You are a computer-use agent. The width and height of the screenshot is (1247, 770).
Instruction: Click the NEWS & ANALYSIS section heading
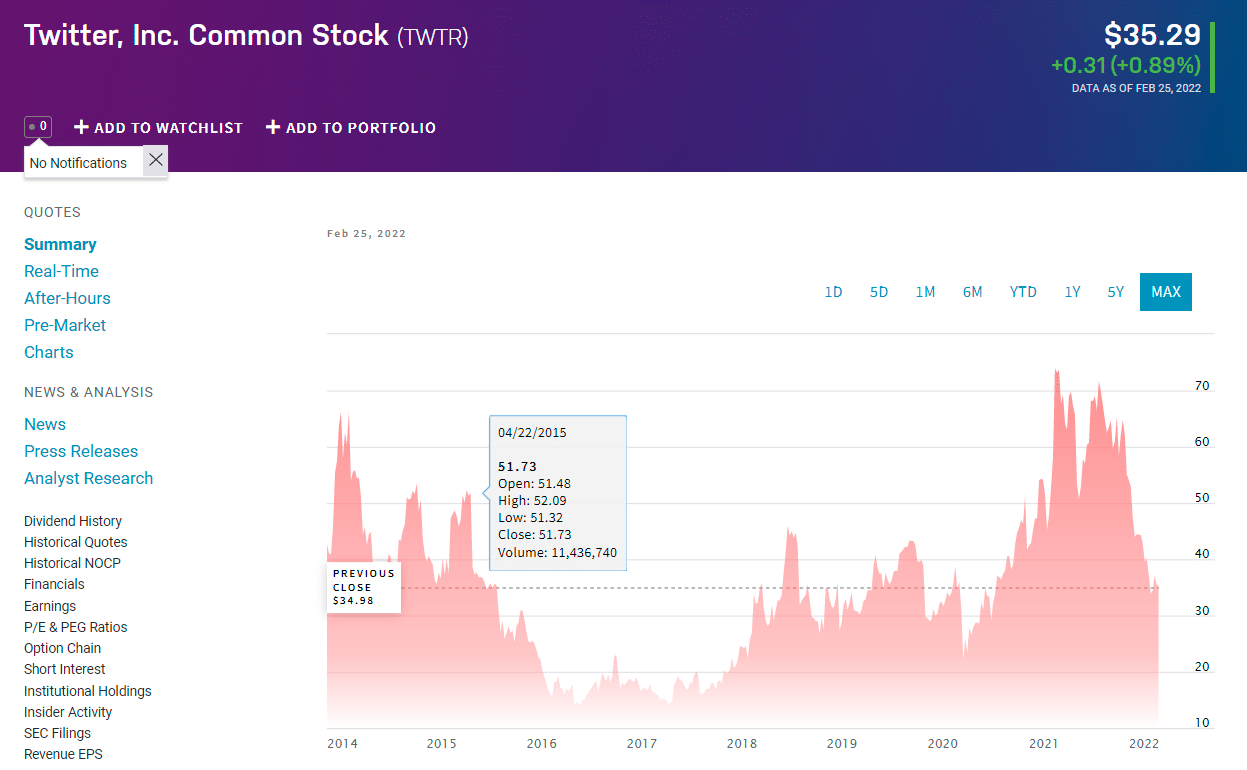click(x=89, y=392)
